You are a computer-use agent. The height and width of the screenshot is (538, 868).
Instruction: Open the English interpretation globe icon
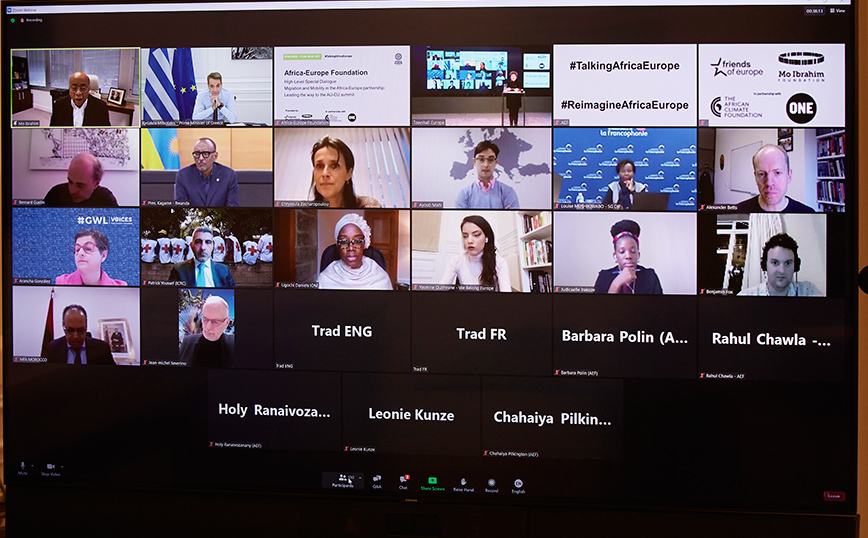(x=518, y=483)
